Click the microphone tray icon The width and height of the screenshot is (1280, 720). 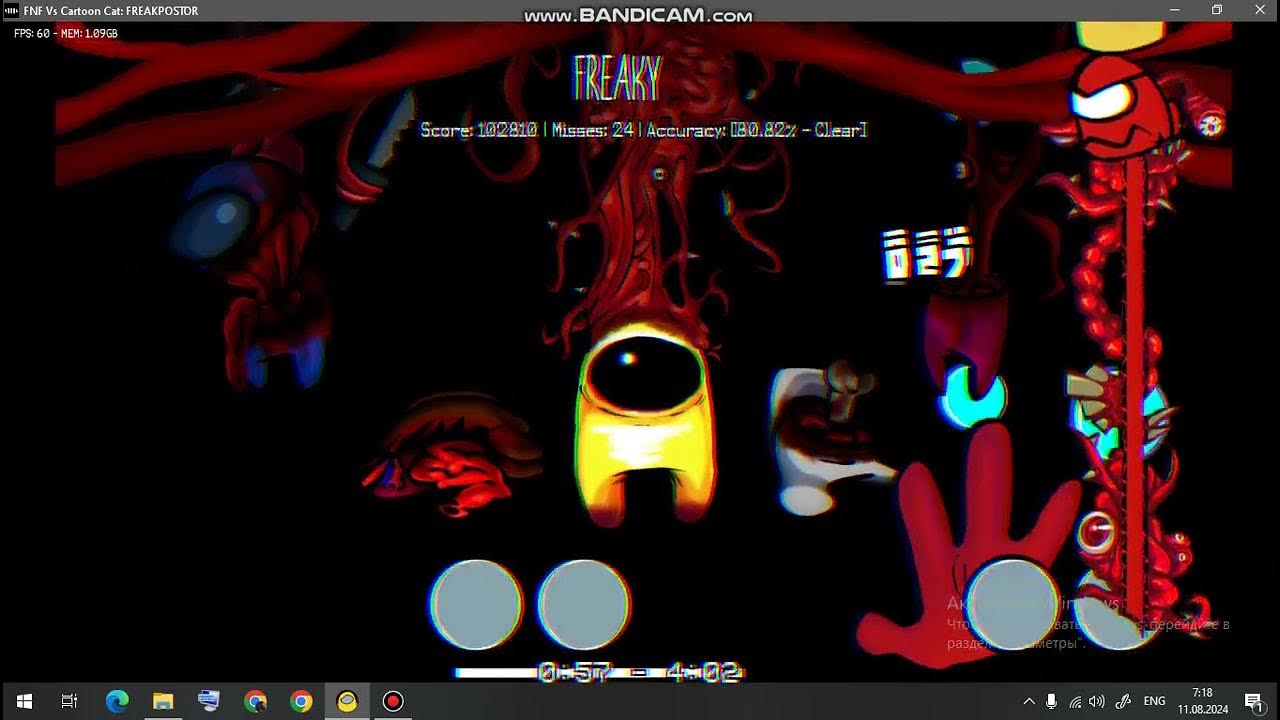1052,701
